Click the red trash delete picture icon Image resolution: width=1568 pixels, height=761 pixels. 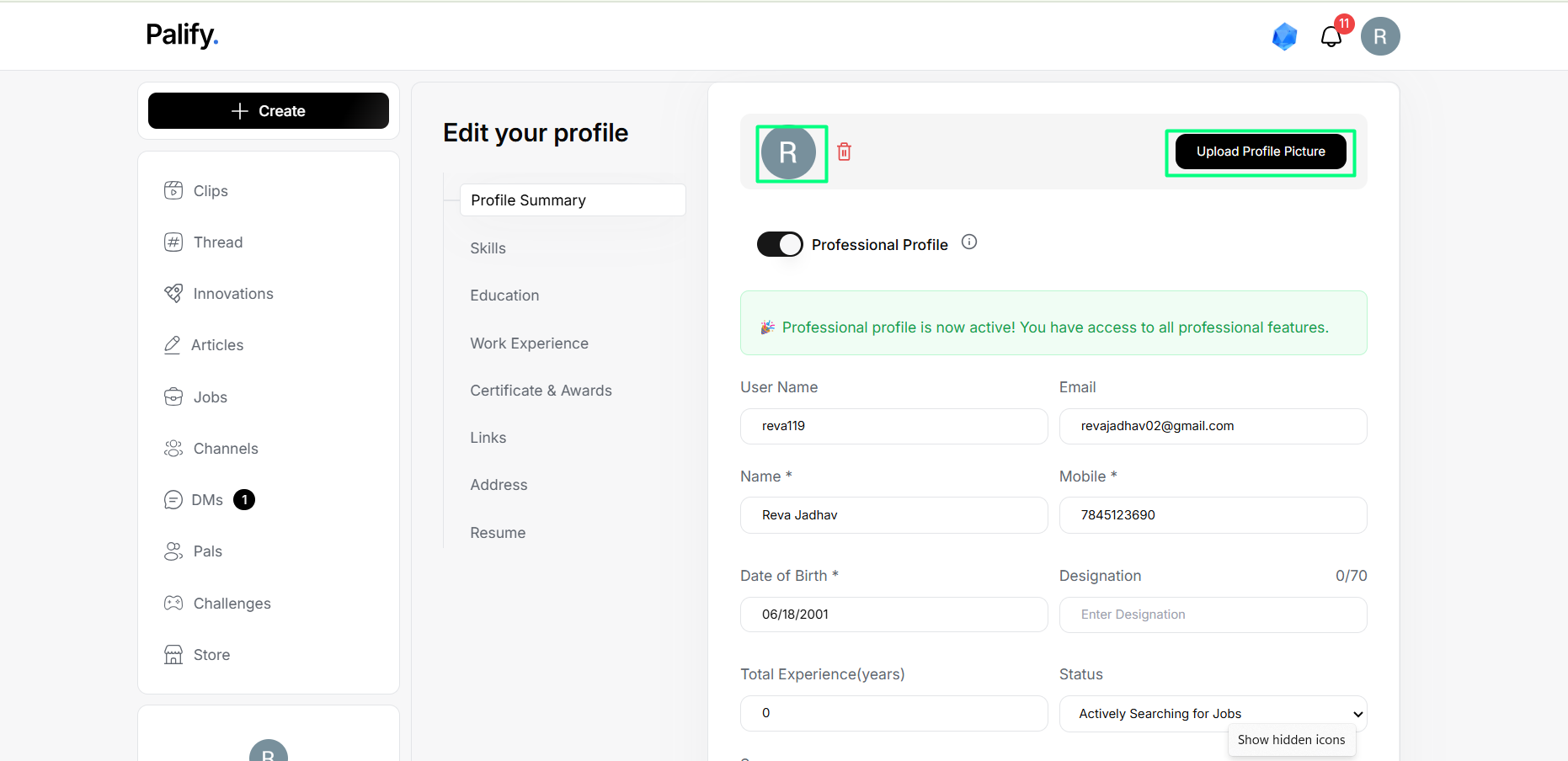coord(845,152)
